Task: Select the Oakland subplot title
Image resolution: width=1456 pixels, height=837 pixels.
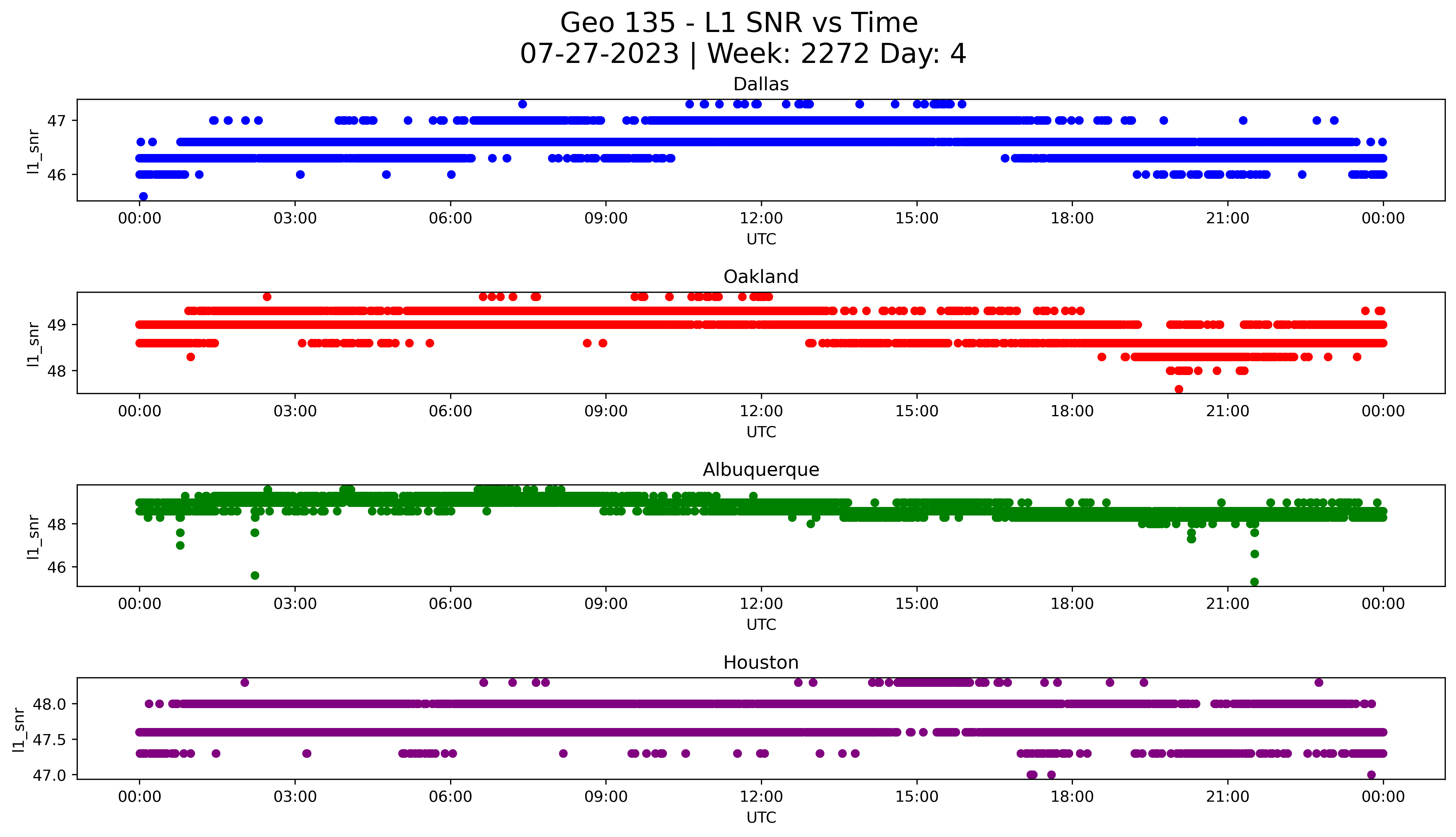Action: [761, 277]
